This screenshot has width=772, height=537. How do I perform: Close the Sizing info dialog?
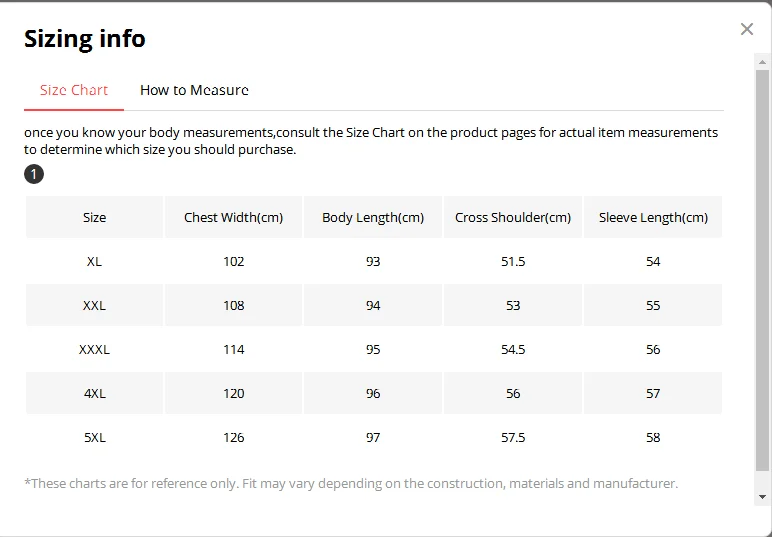(747, 29)
